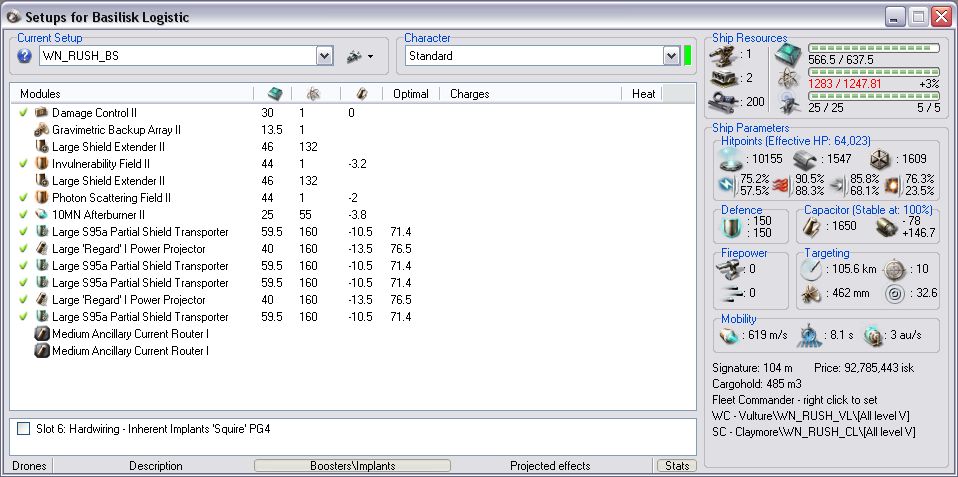Toggle the Invulnerability Field II active checkmark
The height and width of the screenshot is (477, 958).
(24, 164)
